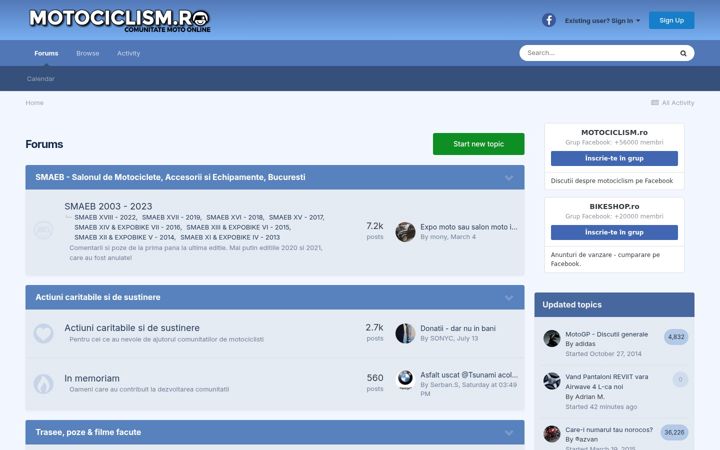The image size is (720, 450).
Task: Open avatar beside Care-i numarul tau norocos
Action: [x=551, y=434]
